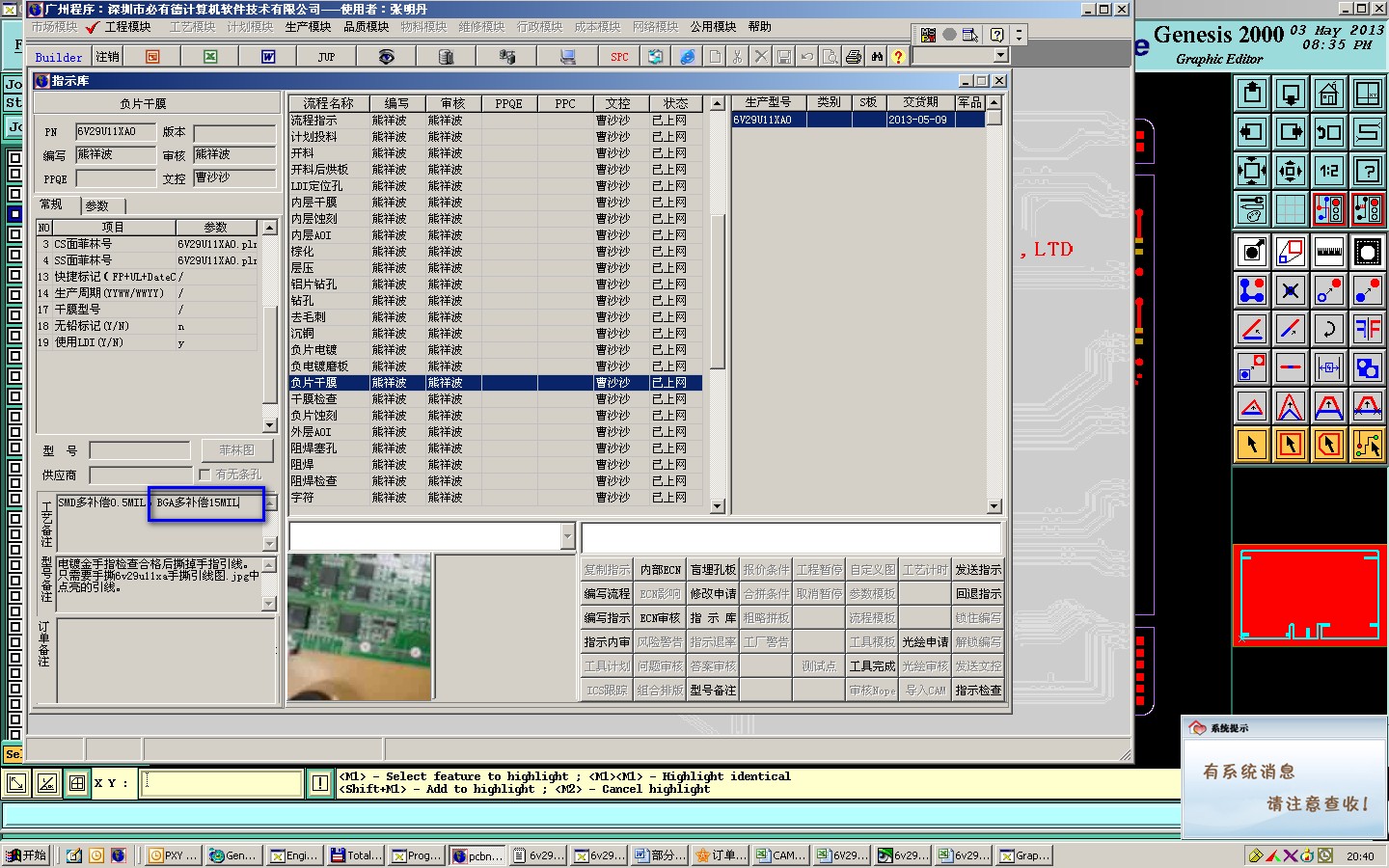Open the pcbn taskbar item
The height and width of the screenshot is (868, 1389).
click(x=477, y=855)
